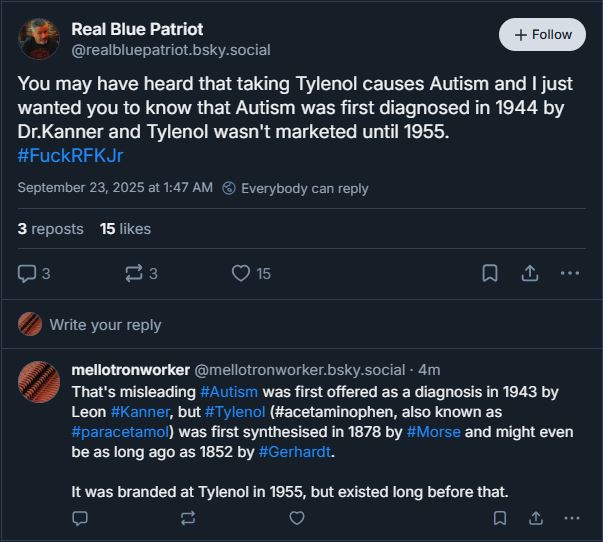603x542 pixels.
Task: Open the #paracetamol hashtag link
Action: point(122,432)
